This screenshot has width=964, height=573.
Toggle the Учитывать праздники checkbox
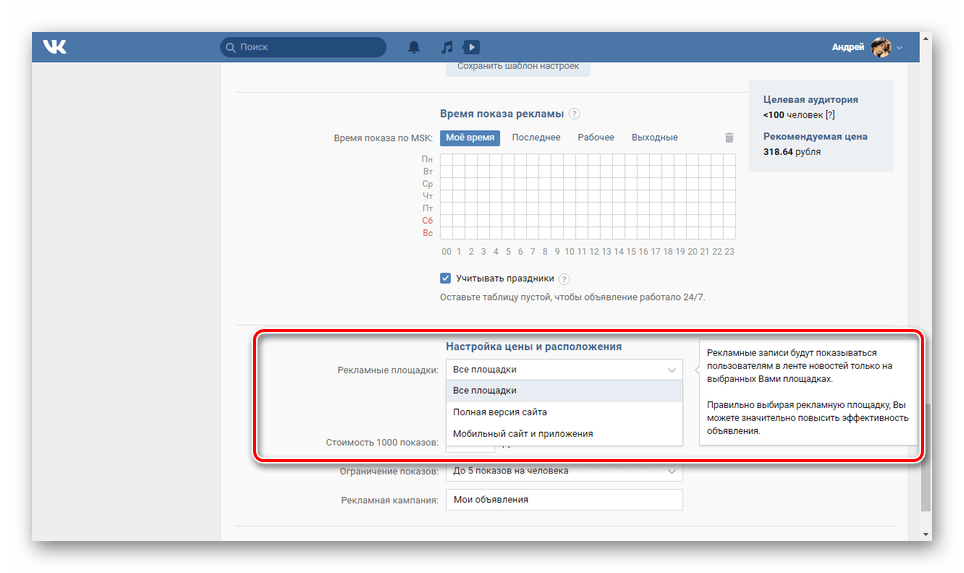point(446,278)
